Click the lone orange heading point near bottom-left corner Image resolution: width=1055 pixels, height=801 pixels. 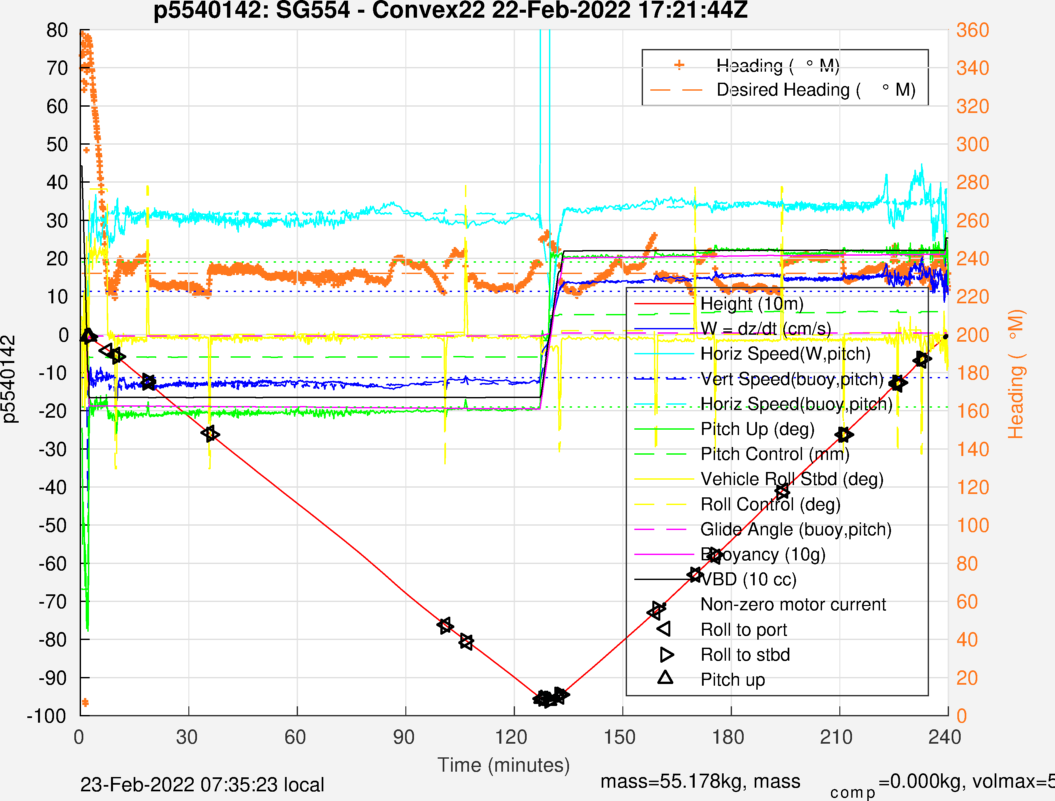pyautogui.click(x=85, y=702)
